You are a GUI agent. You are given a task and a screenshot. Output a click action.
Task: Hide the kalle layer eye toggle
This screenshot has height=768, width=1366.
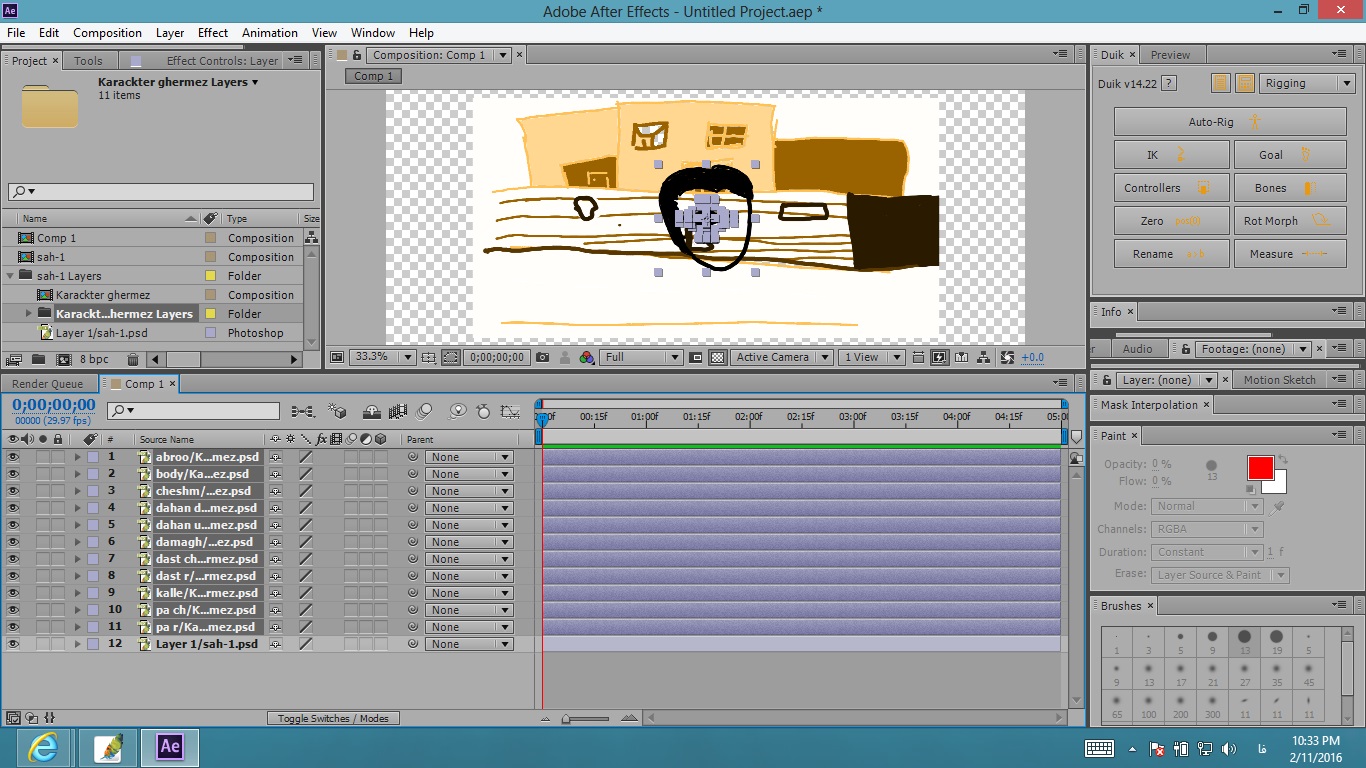[13, 593]
